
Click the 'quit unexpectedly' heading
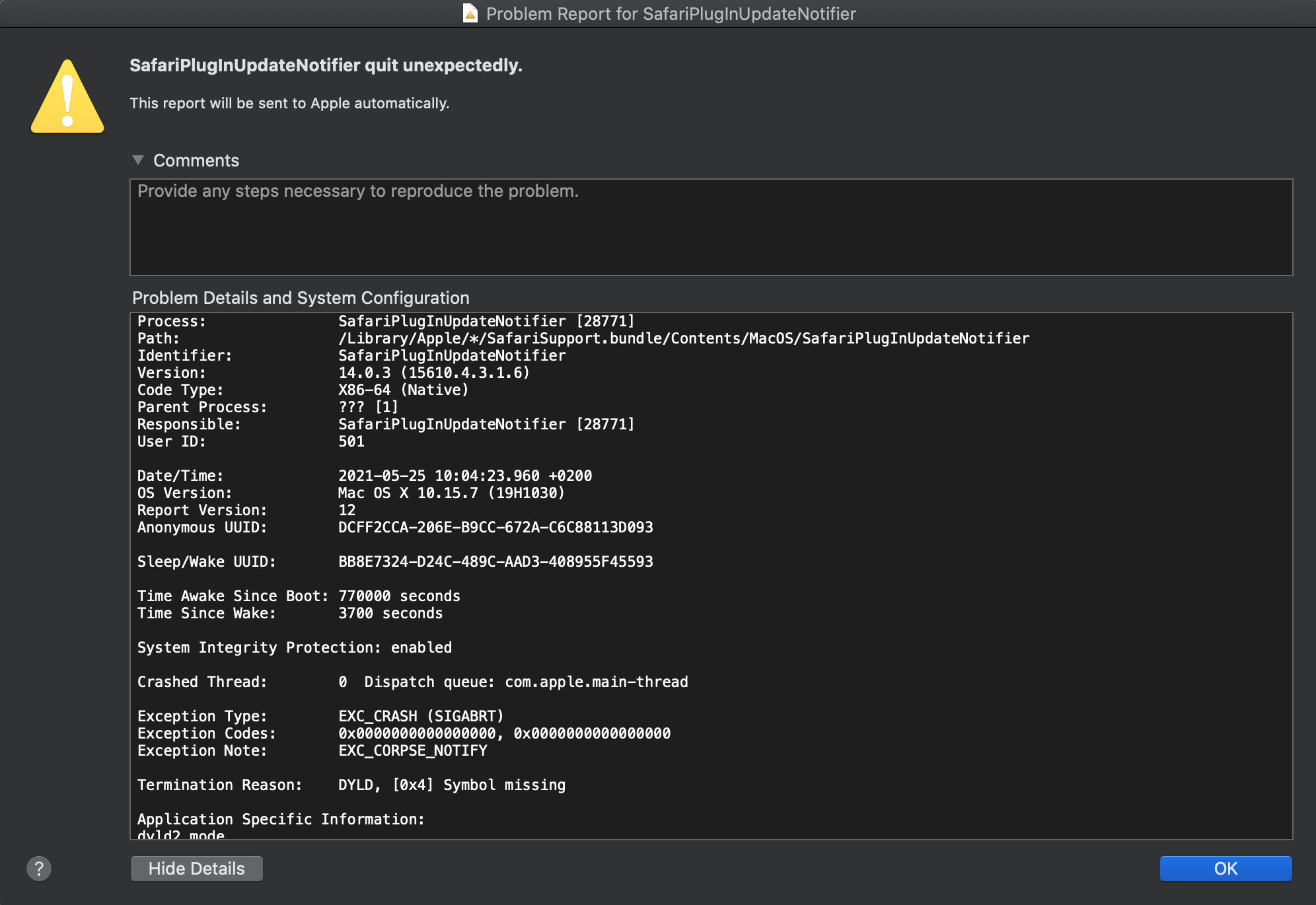326,65
